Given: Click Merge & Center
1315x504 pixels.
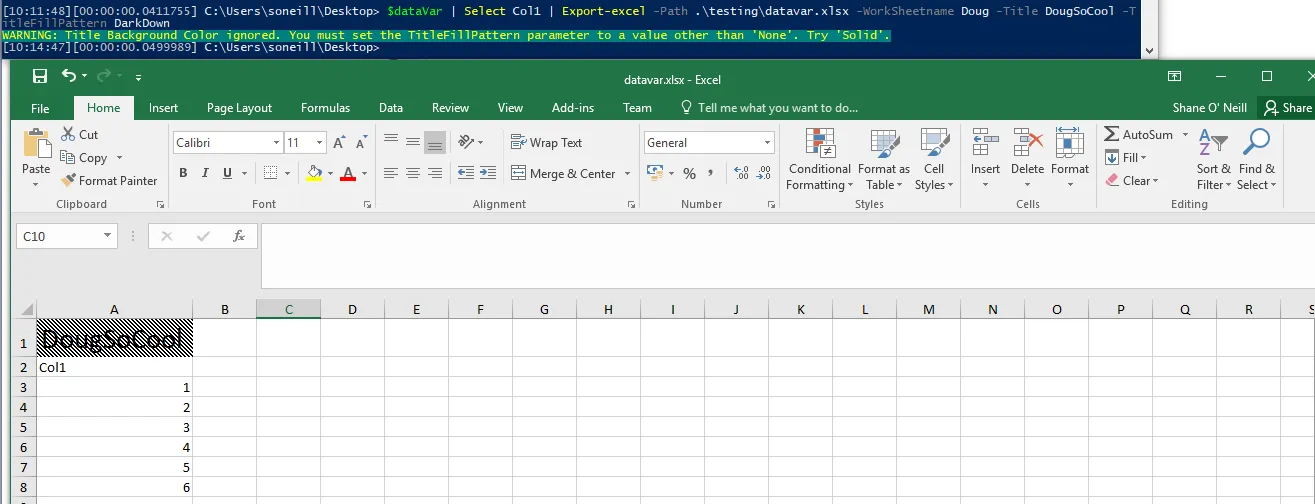Looking at the screenshot, I should coord(563,173).
